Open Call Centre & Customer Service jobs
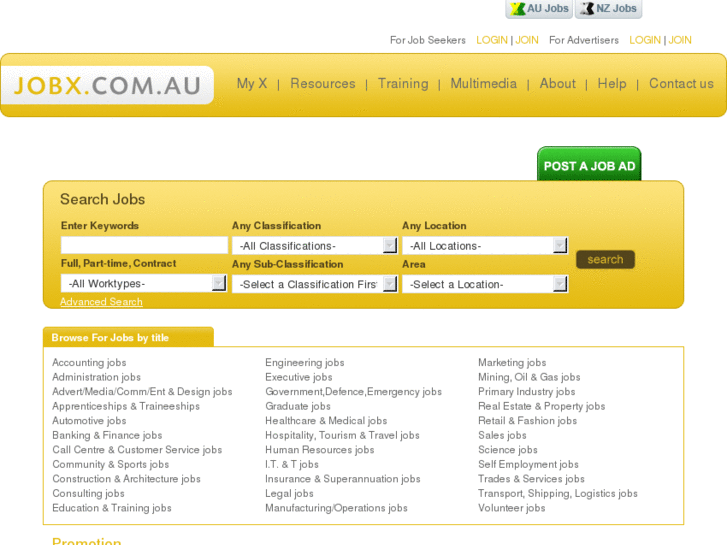 [137, 450]
